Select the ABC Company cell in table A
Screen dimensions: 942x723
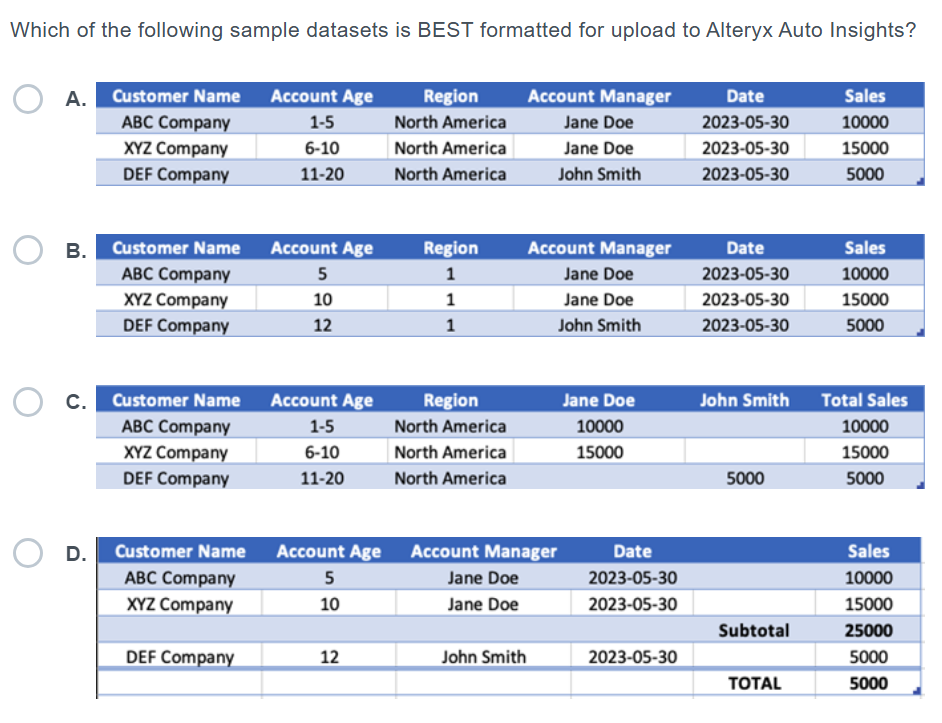174,122
